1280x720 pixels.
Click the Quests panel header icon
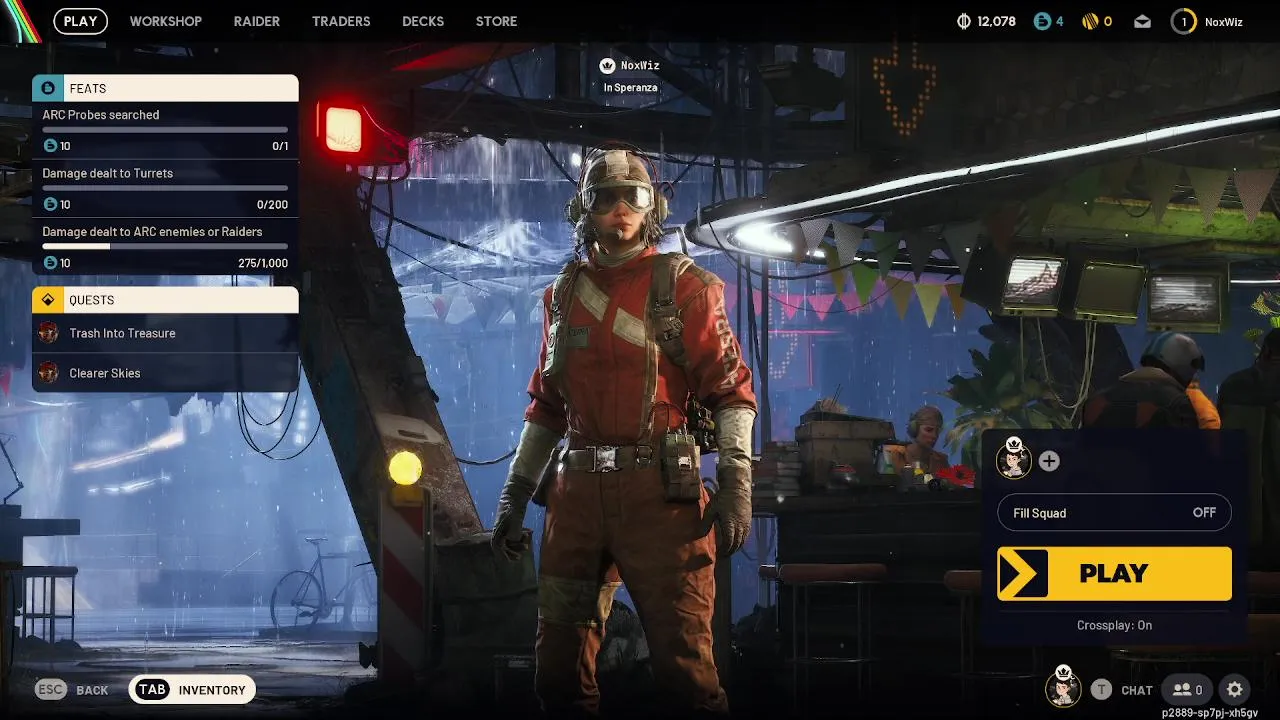click(48, 300)
